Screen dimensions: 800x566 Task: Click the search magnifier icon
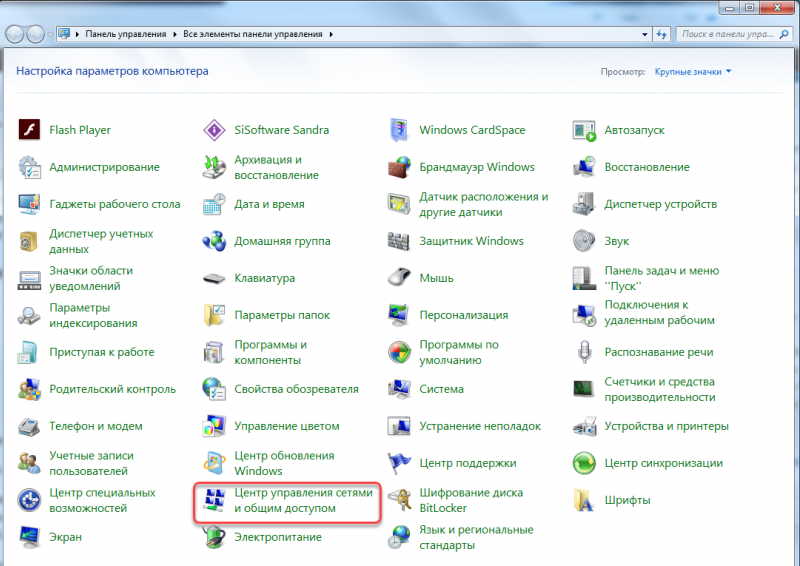pyautogui.click(x=785, y=34)
